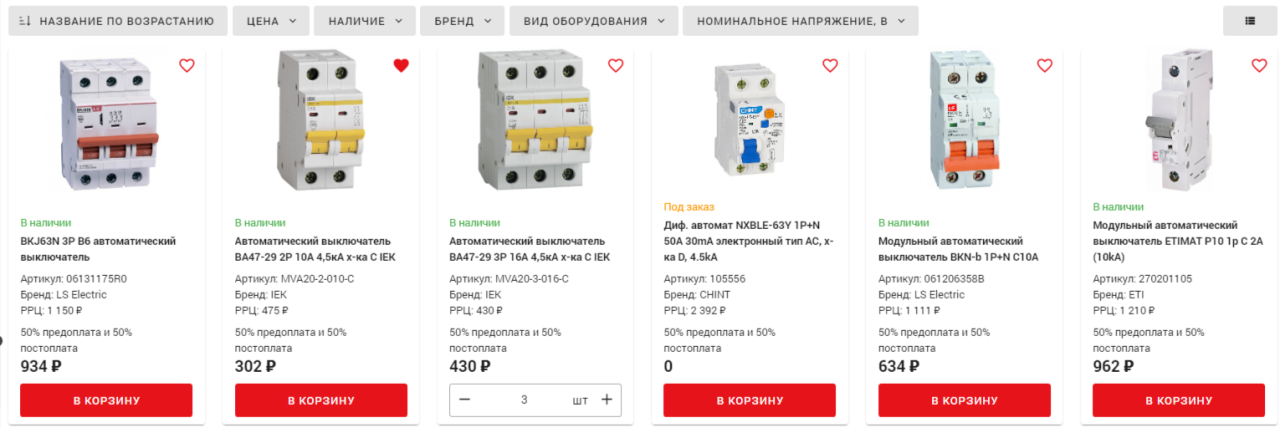Open the NXBLE-63Y product image
Image resolution: width=1280 pixels, height=428 pixels.
(x=750, y=122)
